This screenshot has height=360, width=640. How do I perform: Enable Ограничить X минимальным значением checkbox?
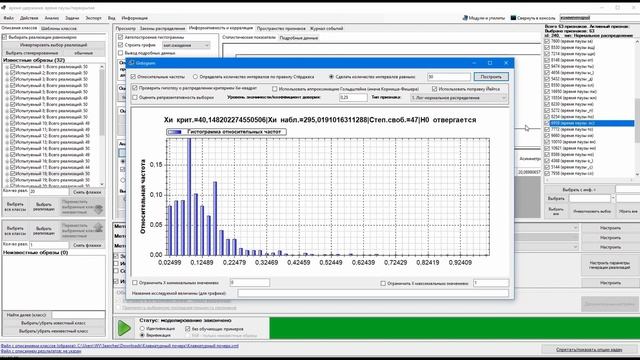[135, 282]
